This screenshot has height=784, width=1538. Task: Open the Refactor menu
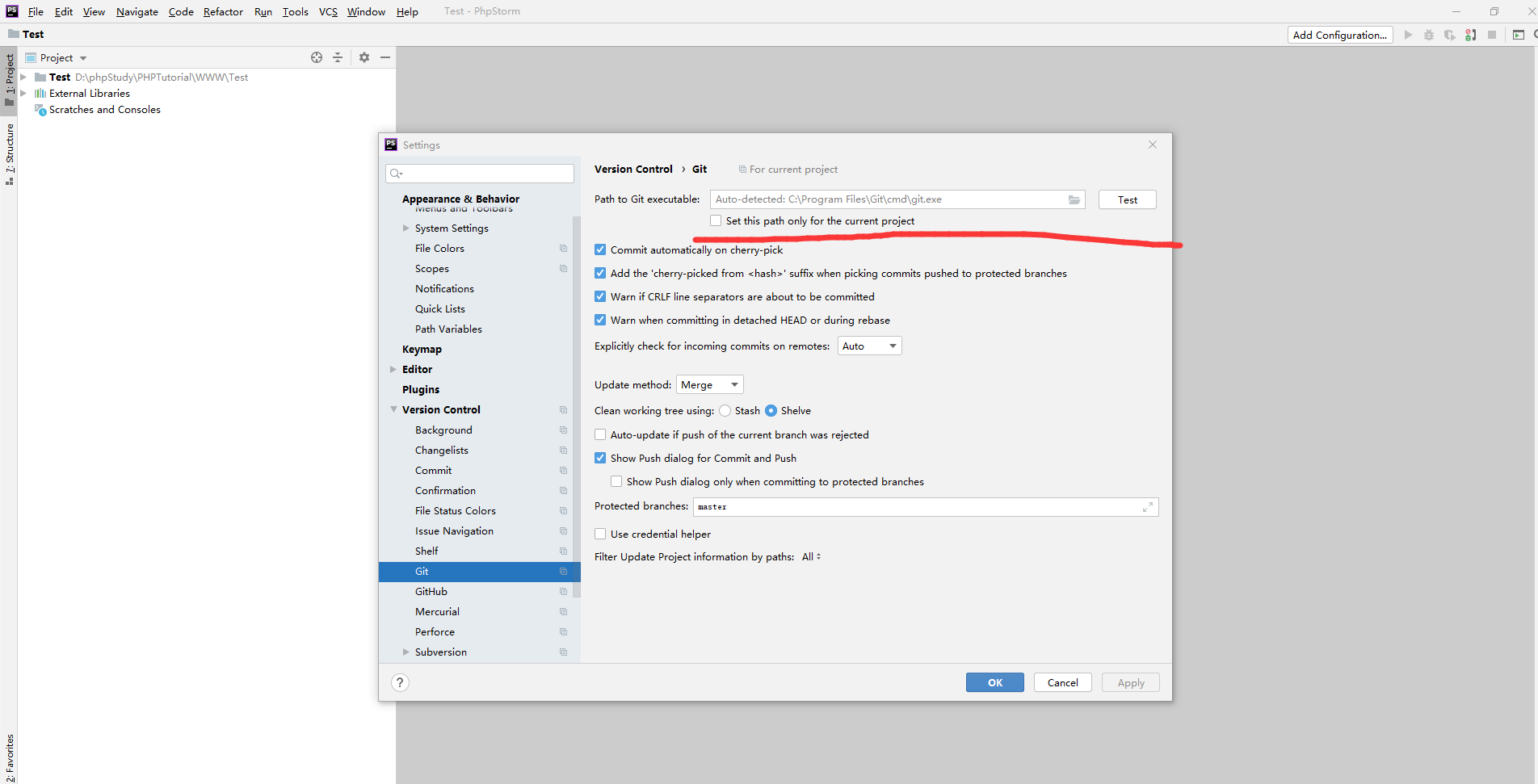pos(223,11)
